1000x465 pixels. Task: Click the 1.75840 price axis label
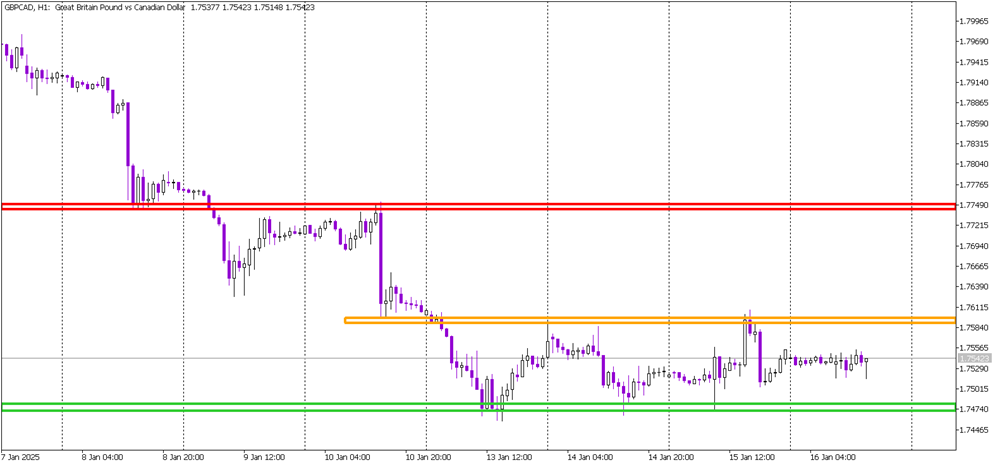[x=975, y=327]
